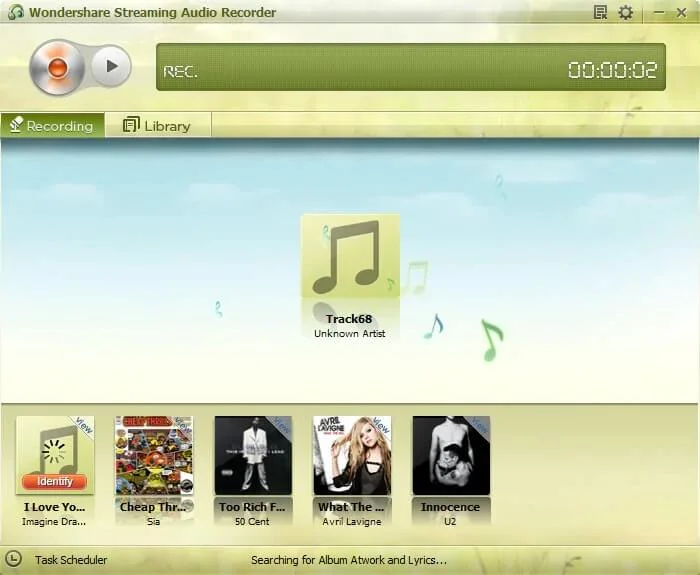Click the Too Rich F... track title

coord(252,507)
